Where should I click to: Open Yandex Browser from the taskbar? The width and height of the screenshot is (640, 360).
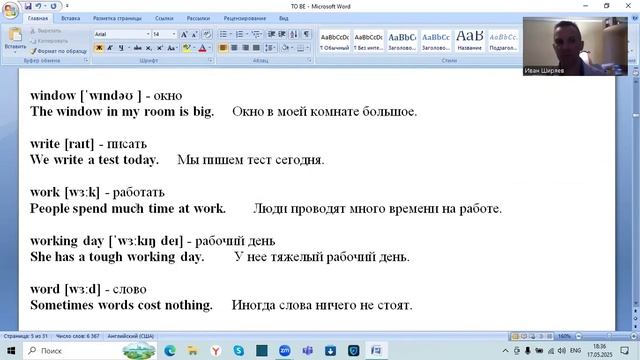[216, 350]
